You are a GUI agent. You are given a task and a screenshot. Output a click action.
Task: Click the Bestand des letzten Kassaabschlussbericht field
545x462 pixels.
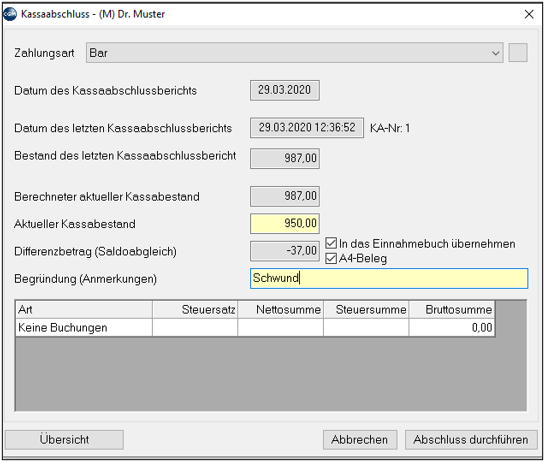(x=285, y=159)
